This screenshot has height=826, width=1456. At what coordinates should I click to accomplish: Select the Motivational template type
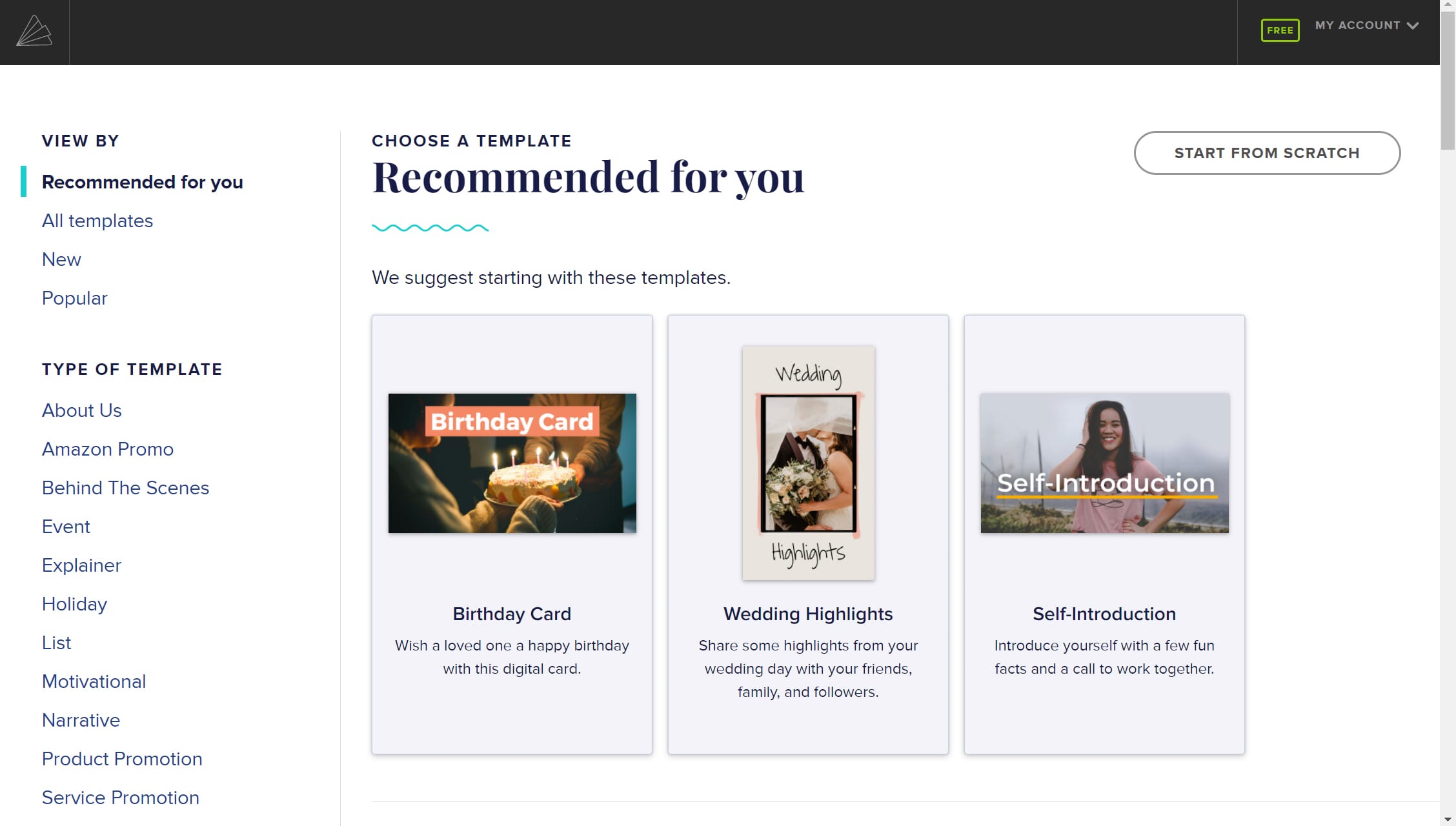click(x=94, y=682)
